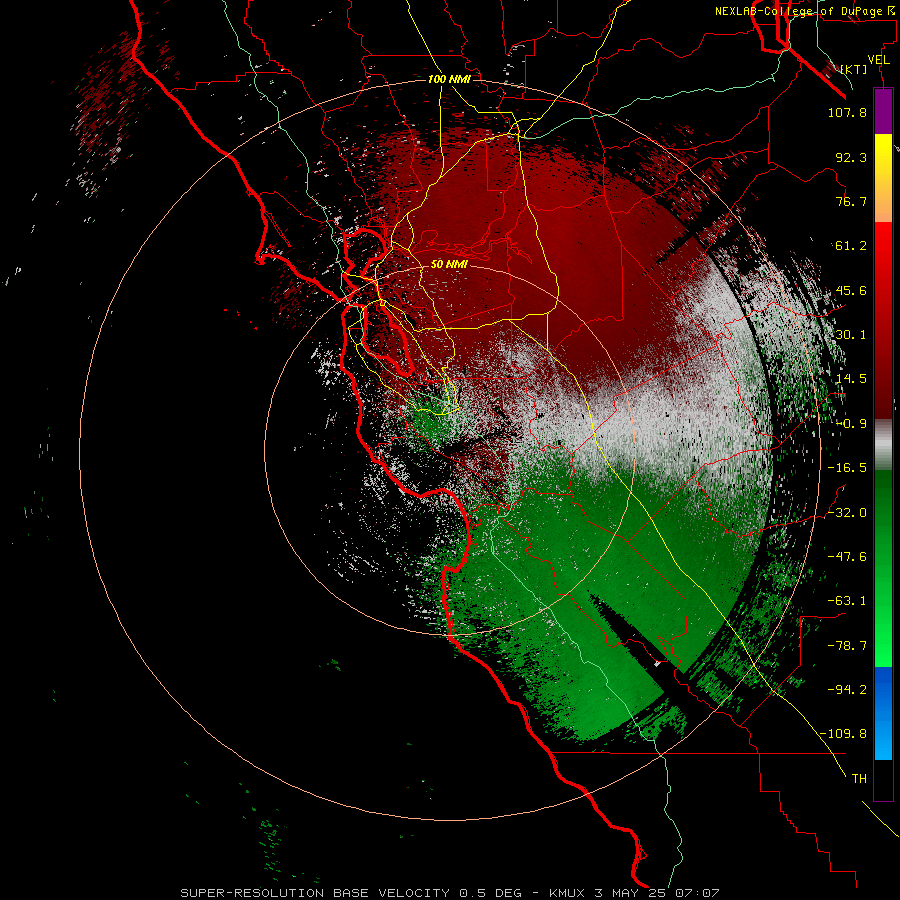This screenshot has width=900, height=900.
Task: Click the -16.5 velocity scale value
Action: [847, 468]
